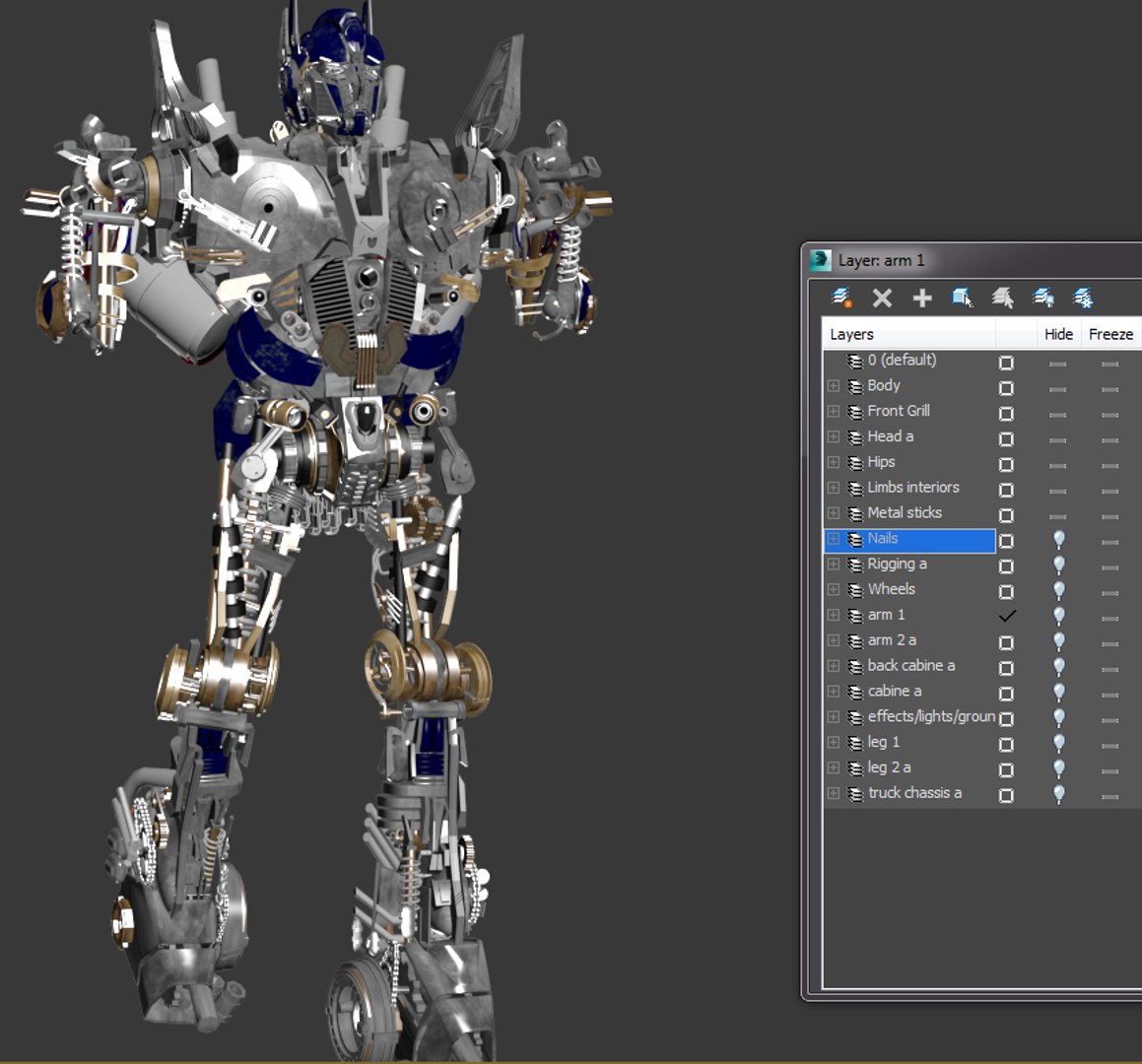Toggle Freeze state for the Body layer

coord(1109,389)
